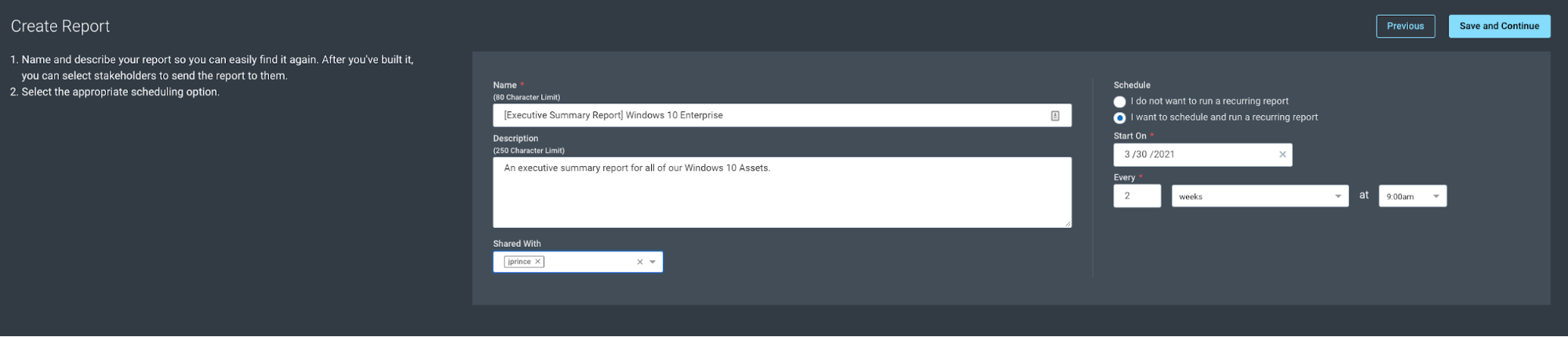Select the month in Start On date

(1127, 154)
